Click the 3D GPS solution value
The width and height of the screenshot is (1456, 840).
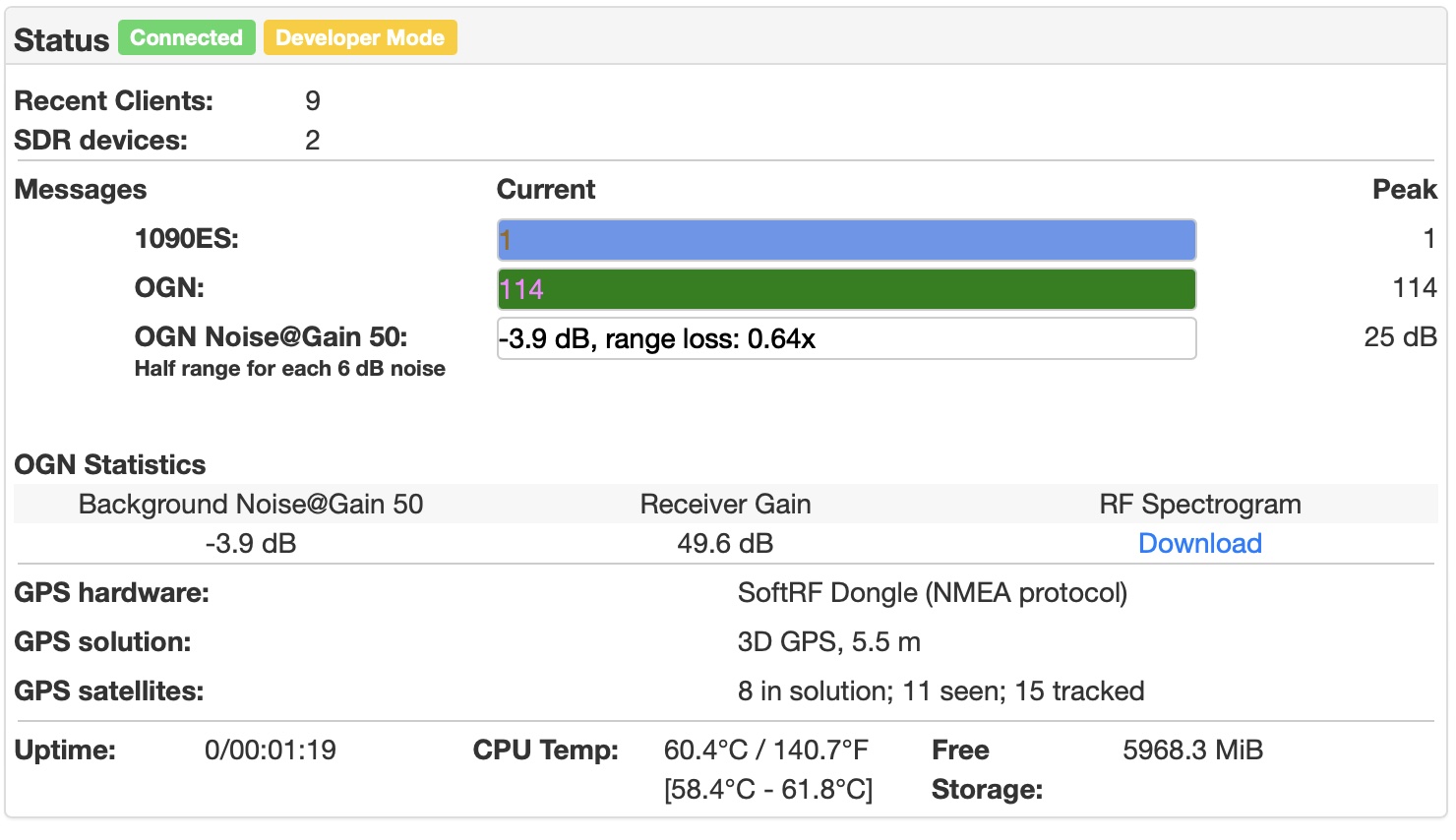pyautogui.click(x=828, y=642)
